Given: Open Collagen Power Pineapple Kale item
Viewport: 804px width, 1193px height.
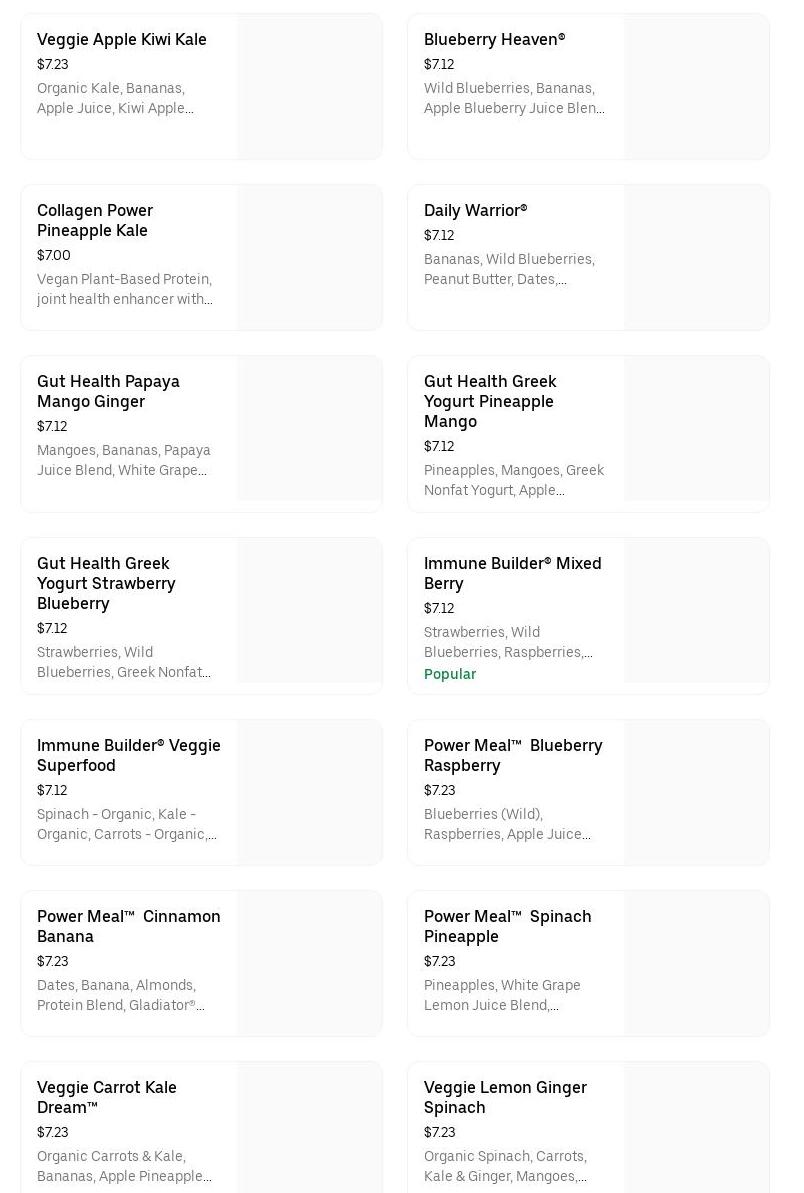Looking at the screenshot, I should [x=95, y=220].
